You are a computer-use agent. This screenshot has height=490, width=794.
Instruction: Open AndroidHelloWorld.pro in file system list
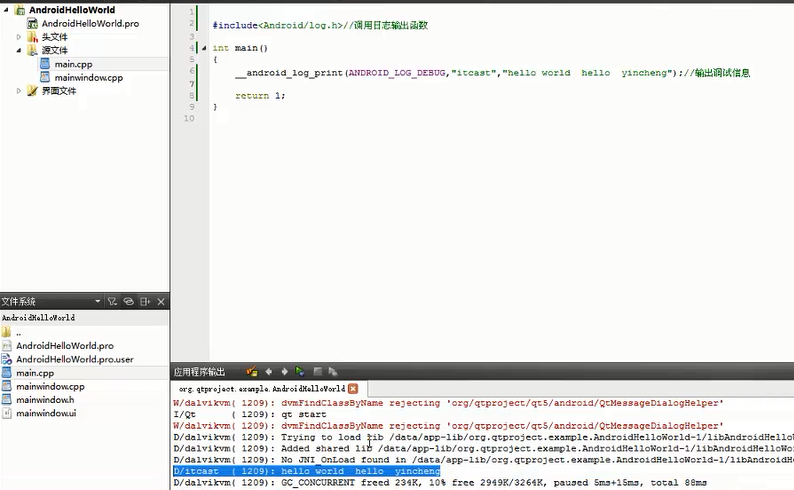(x=65, y=346)
